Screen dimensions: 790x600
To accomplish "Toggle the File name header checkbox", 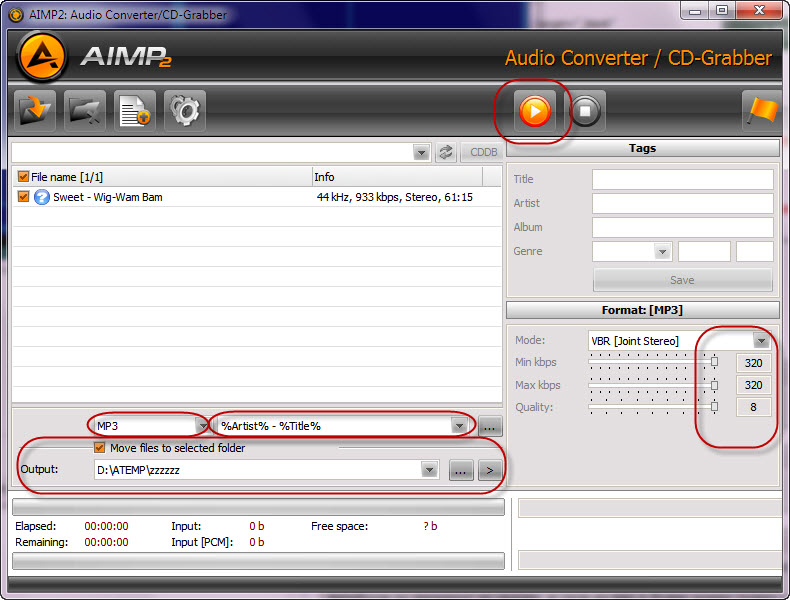I will 23,177.
